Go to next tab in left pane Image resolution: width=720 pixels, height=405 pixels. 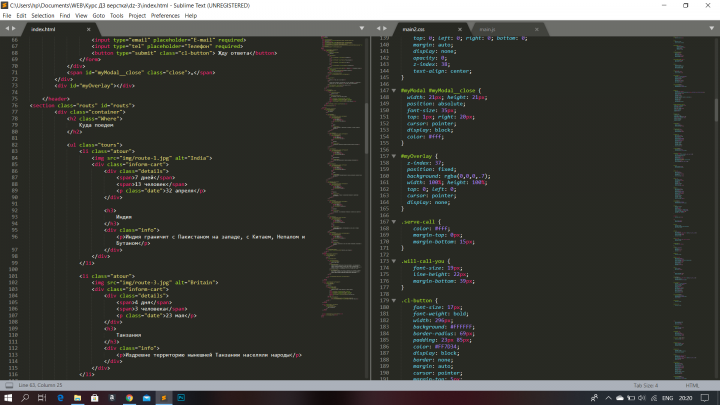14,28
